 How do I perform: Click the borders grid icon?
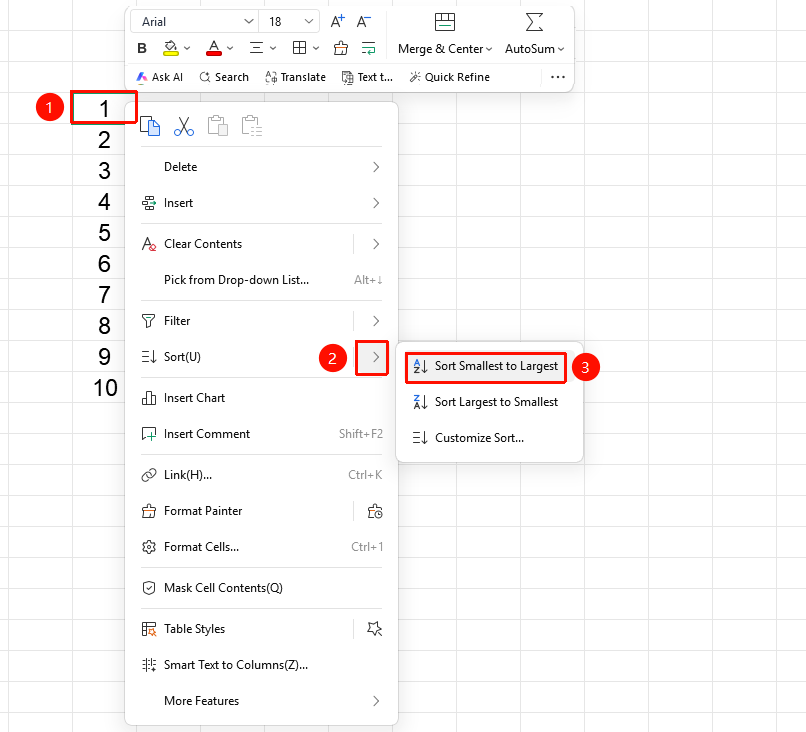(299, 48)
